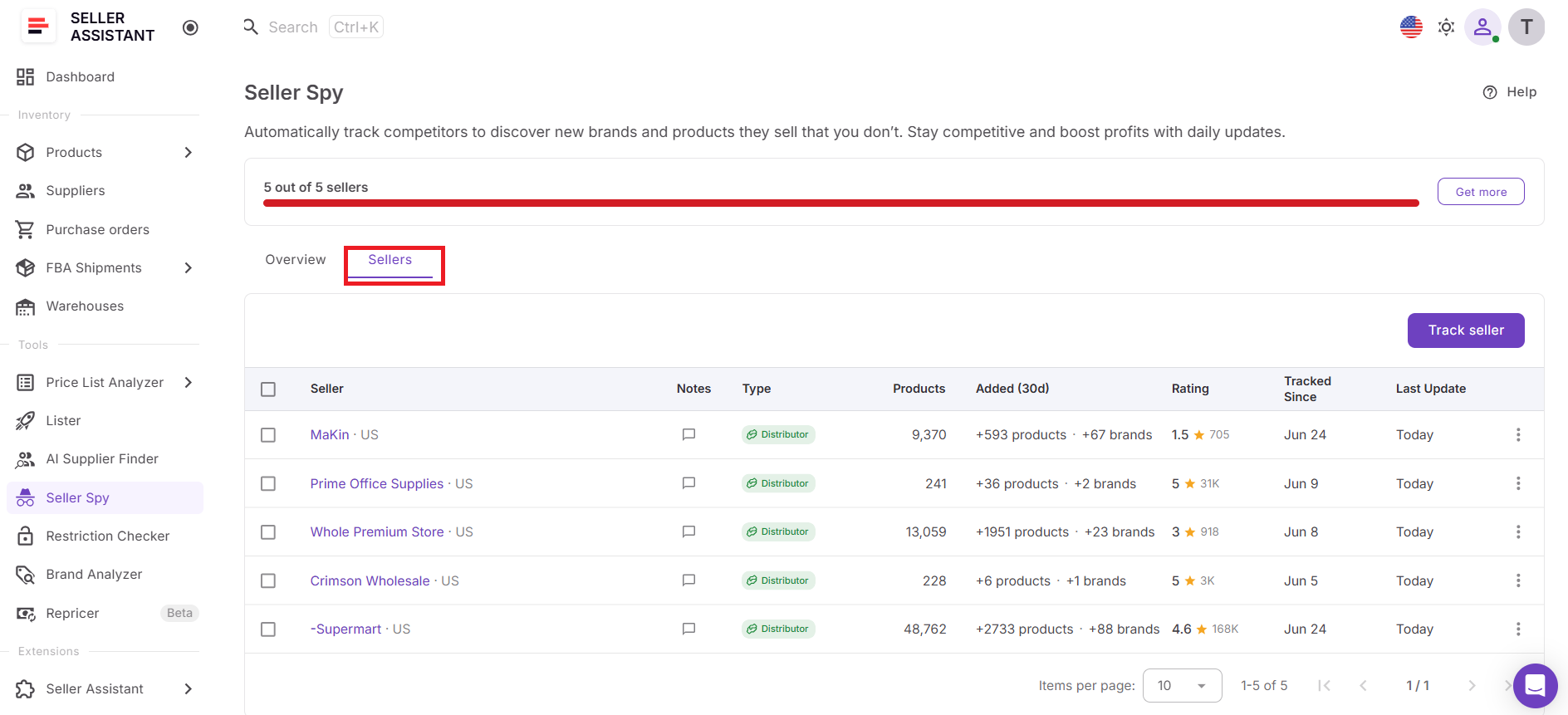Screen dimensions: 1568x715
Task: Open the US flag marketplace selector
Action: click(1411, 27)
